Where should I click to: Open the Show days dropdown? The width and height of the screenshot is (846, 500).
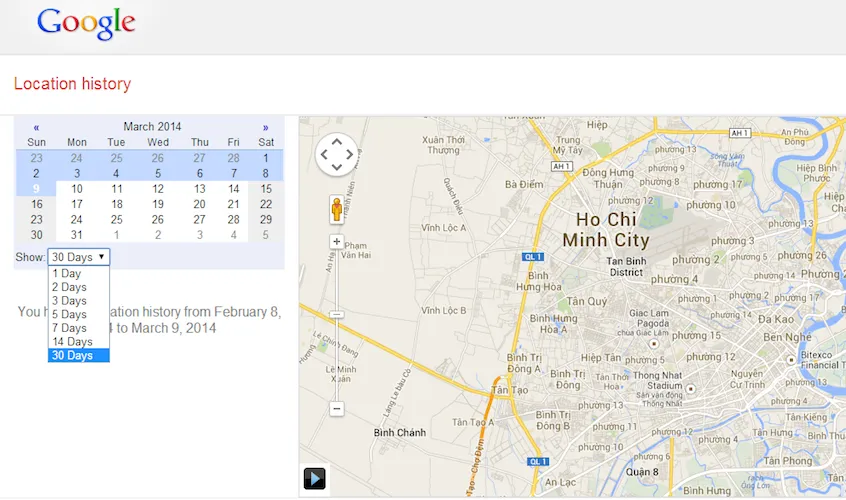[x=78, y=257]
